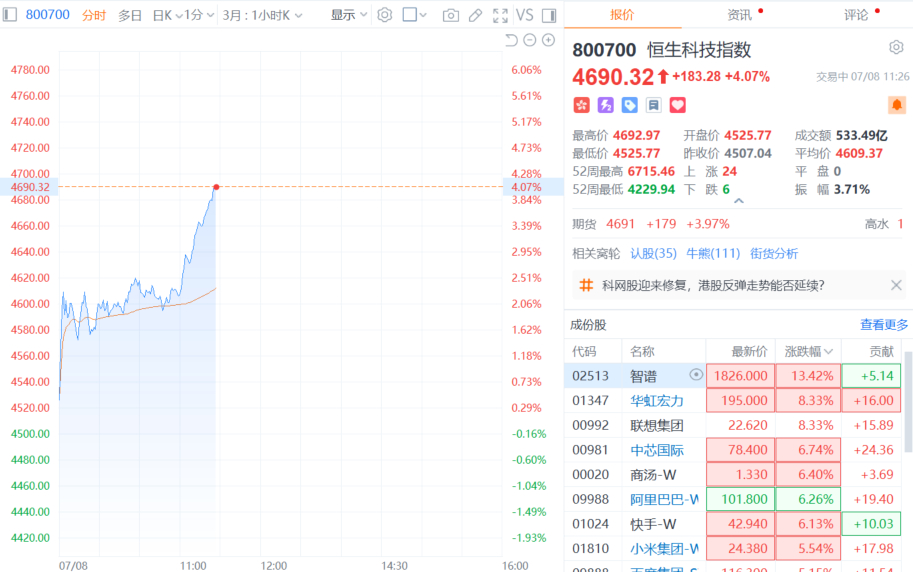
Task: Select the 资讯 tab
Action: click(x=739, y=15)
